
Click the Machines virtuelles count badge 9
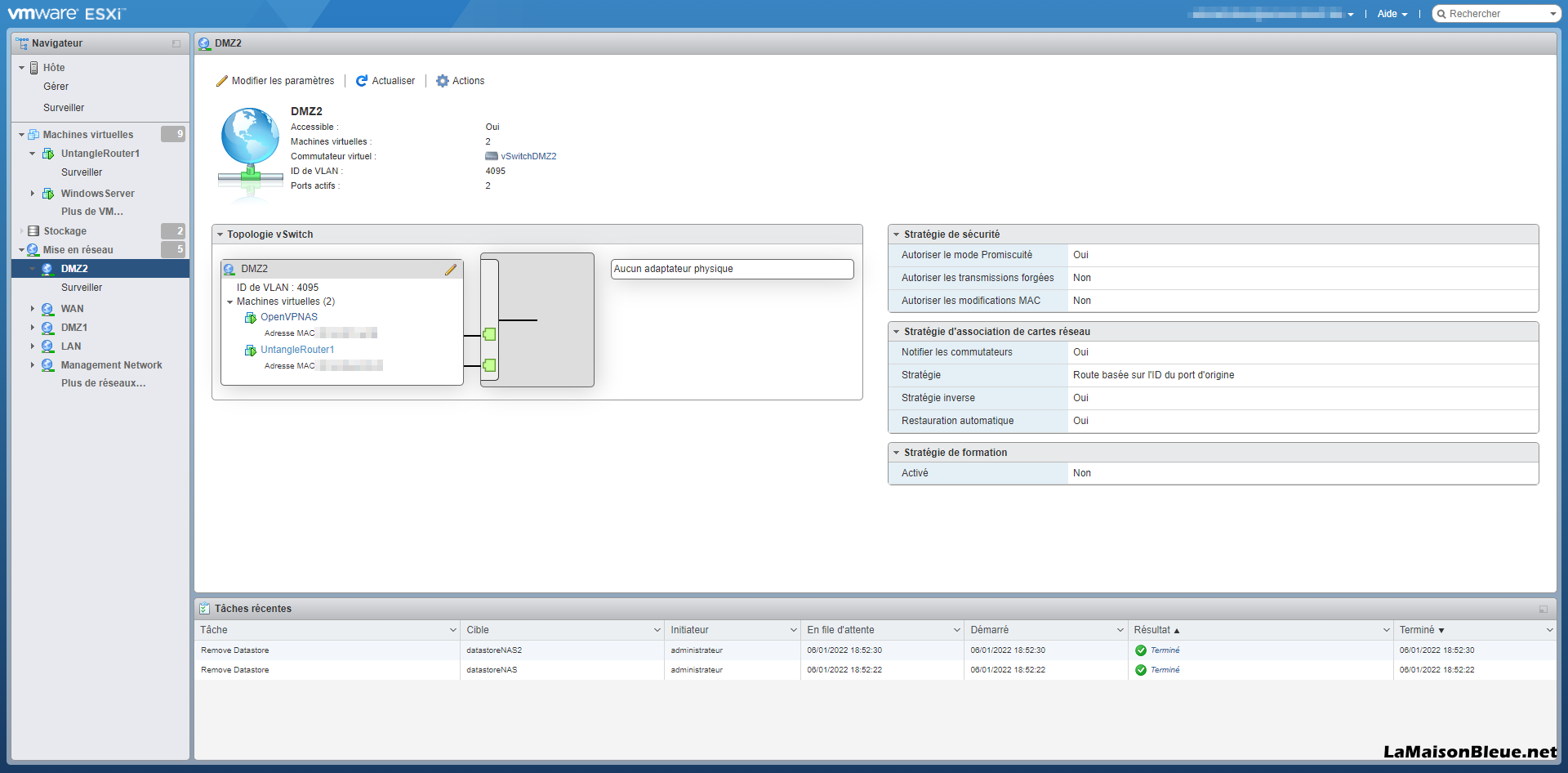(173, 134)
